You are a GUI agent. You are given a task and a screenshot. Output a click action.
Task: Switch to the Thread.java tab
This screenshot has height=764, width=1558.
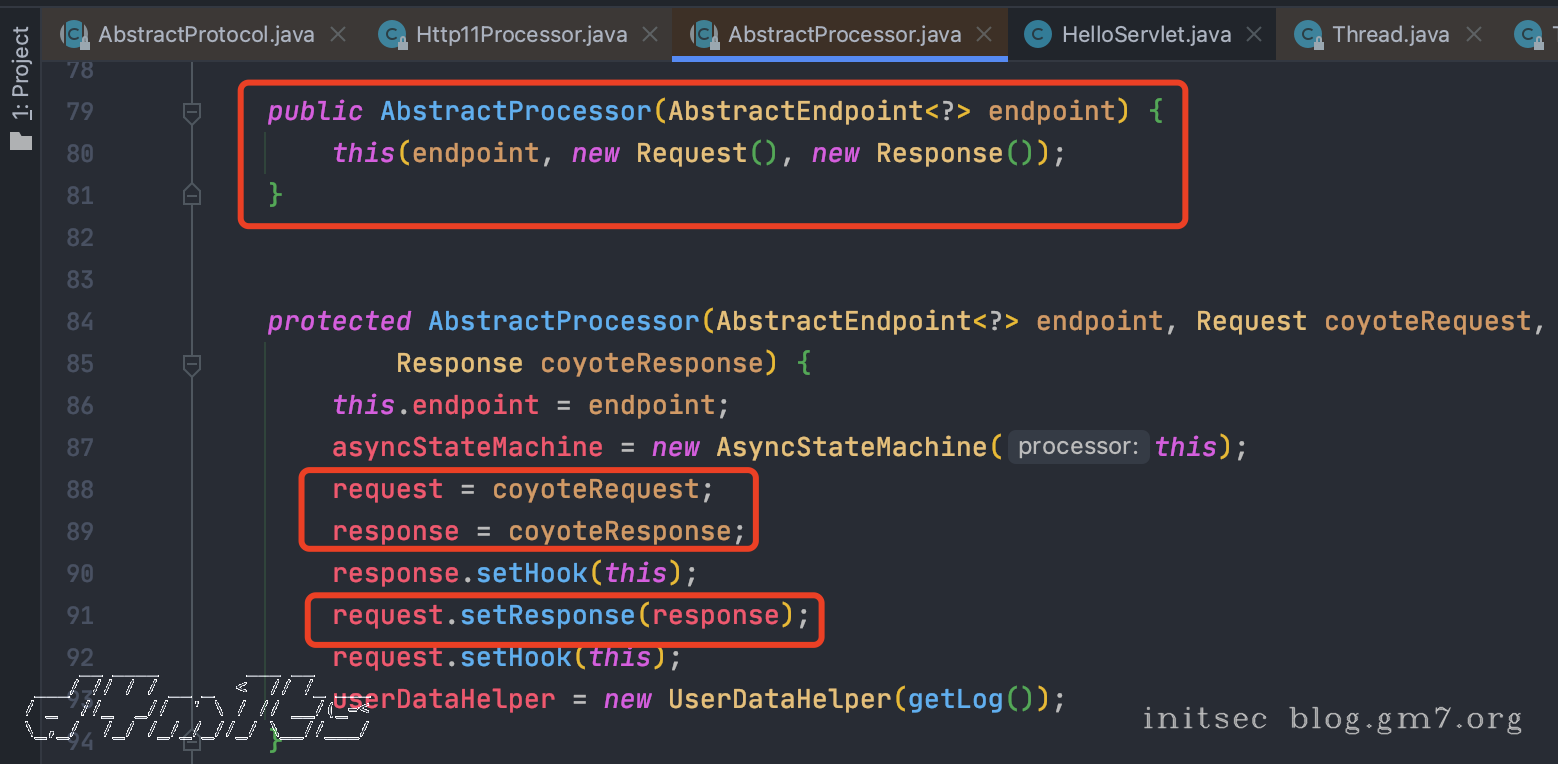tap(1390, 35)
